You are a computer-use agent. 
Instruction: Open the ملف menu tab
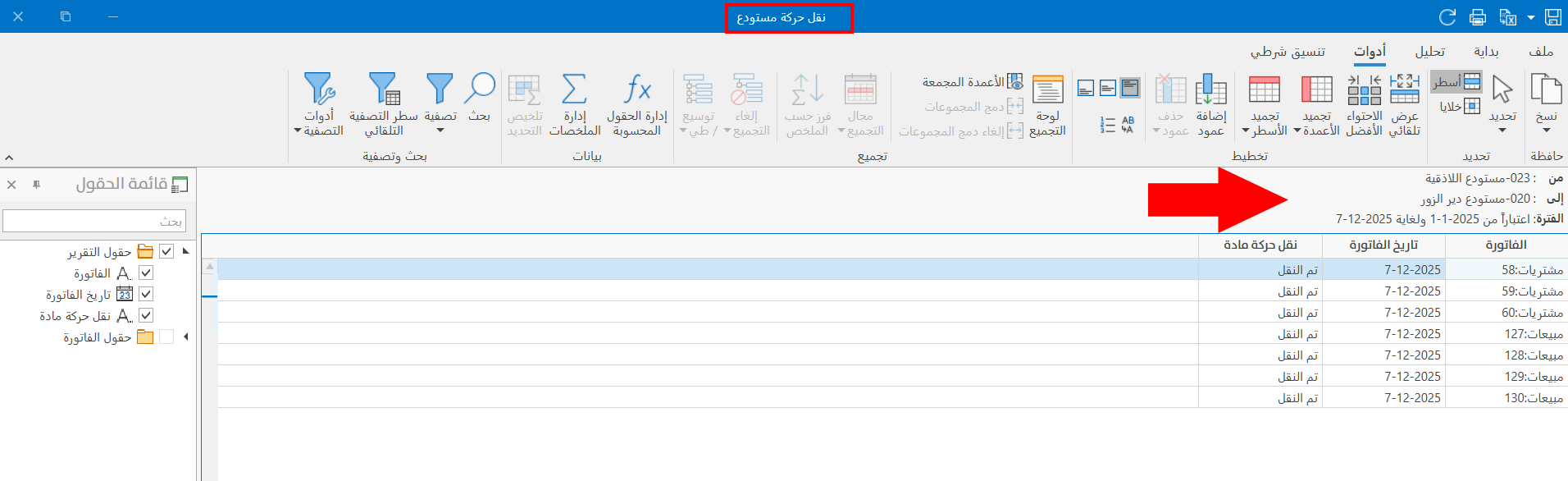tap(1541, 52)
